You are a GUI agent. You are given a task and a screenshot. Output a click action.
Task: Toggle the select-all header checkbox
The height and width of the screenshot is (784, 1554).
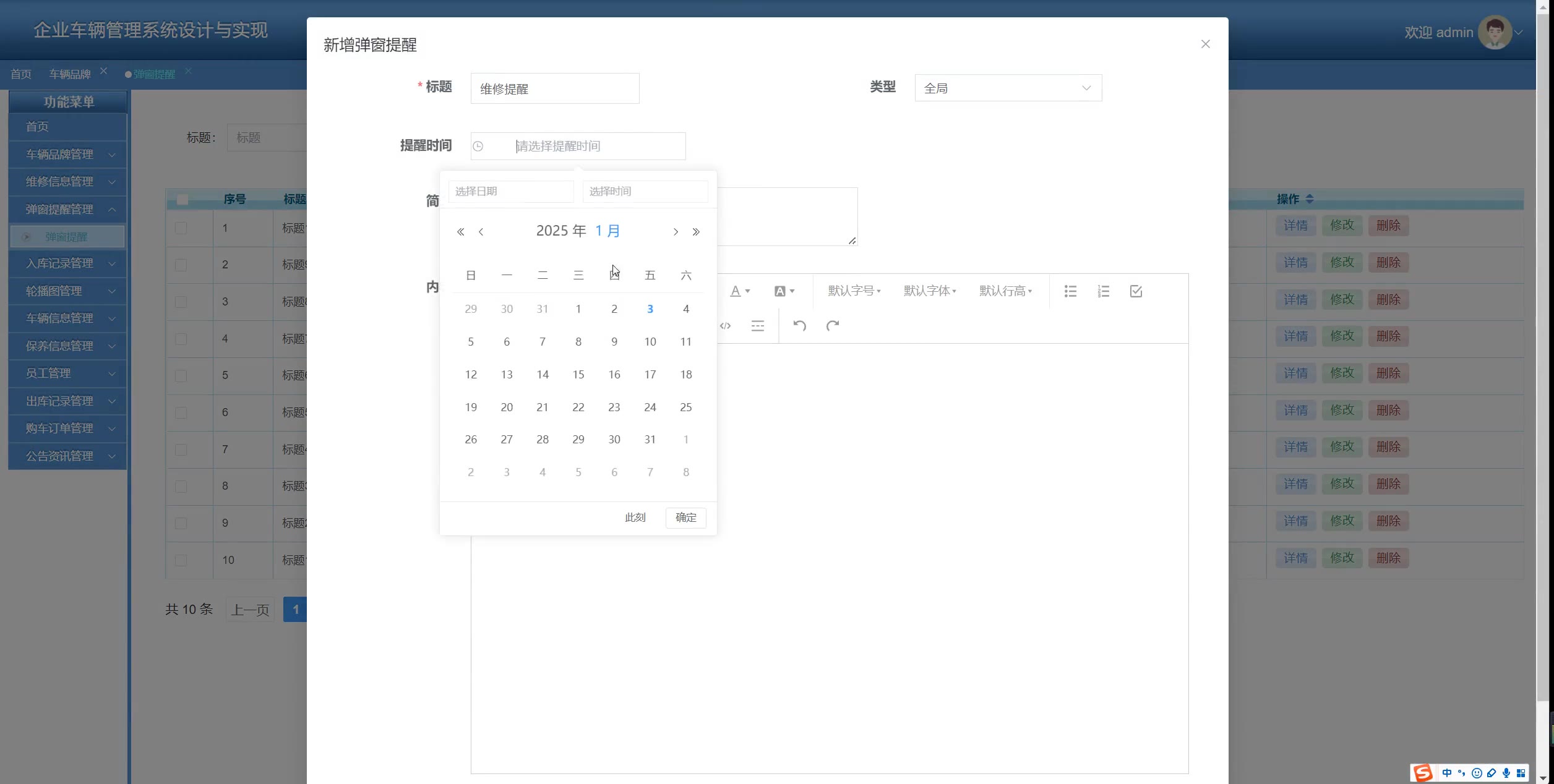tap(182, 200)
